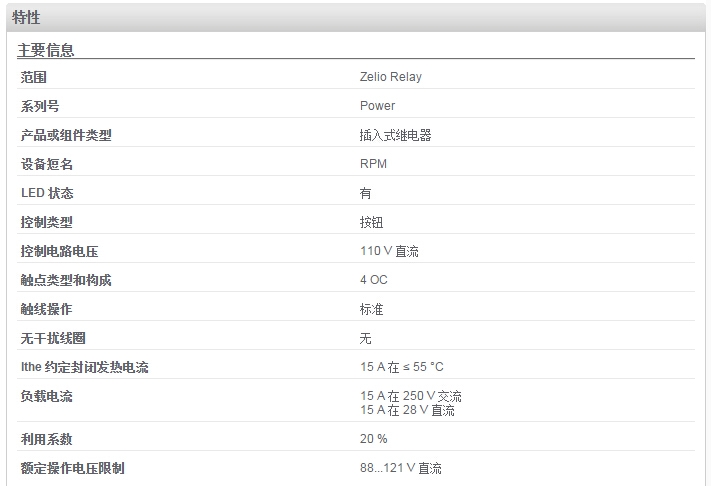Select the 4 OC contact value
The width and height of the screenshot is (711, 486).
click(x=374, y=280)
